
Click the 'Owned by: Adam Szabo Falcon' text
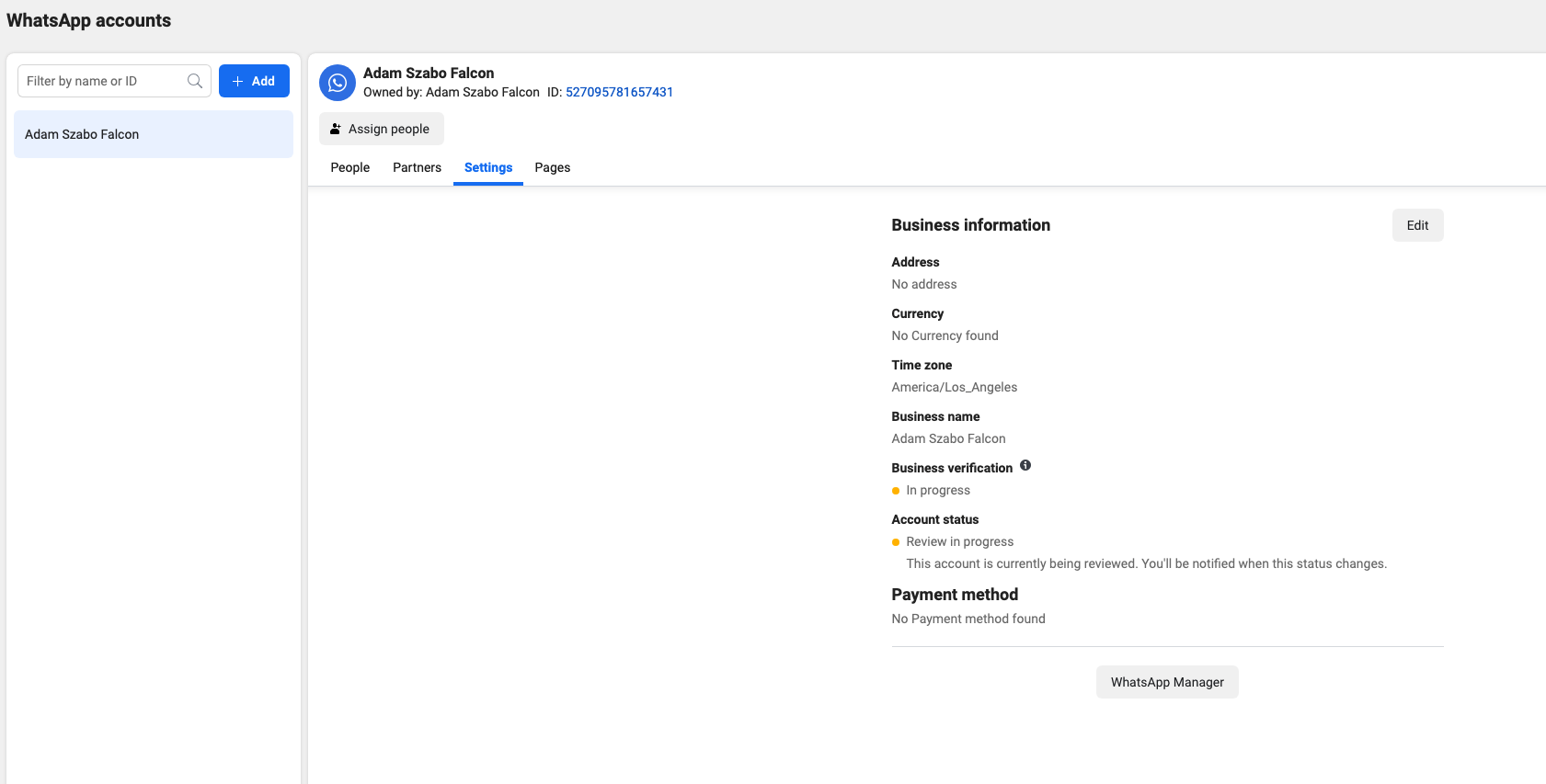tap(451, 92)
